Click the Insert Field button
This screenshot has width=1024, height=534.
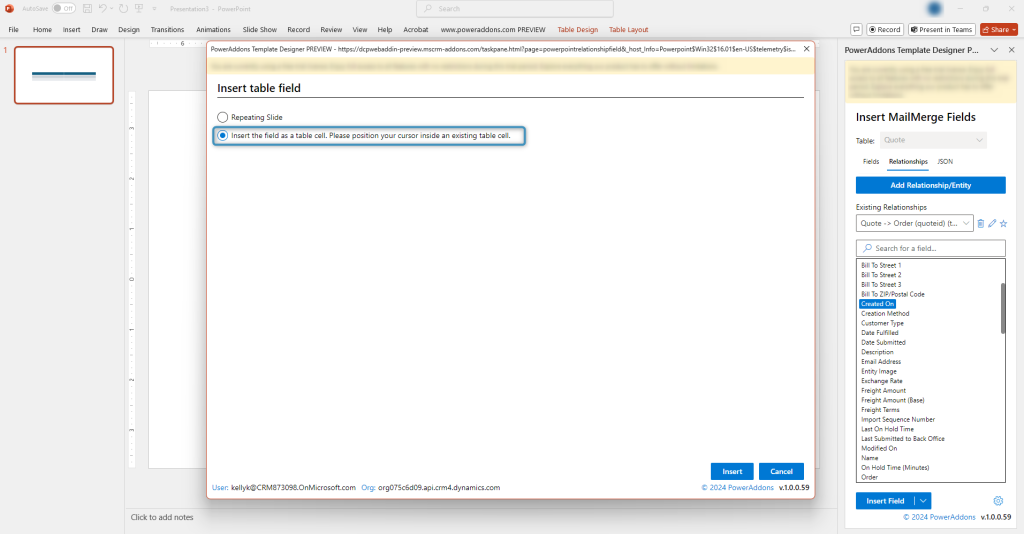[x=885, y=501]
